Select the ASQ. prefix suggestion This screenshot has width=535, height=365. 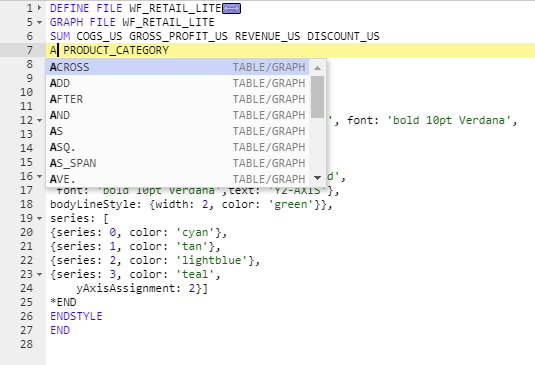point(177,147)
